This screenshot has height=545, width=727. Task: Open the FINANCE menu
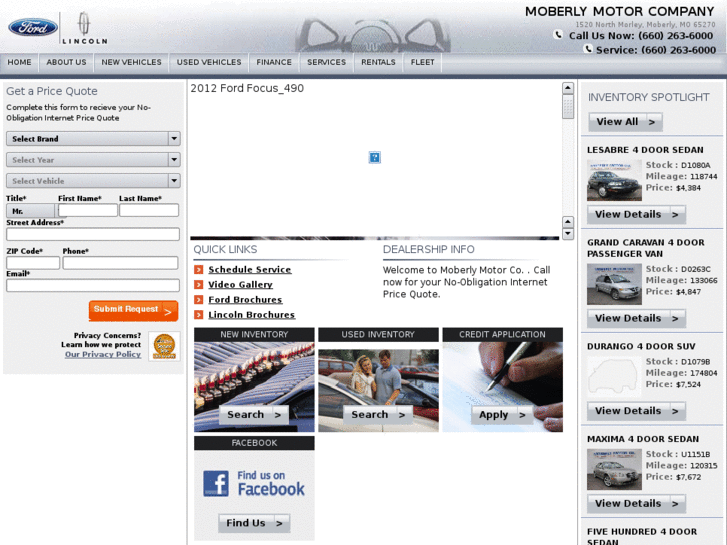274,62
